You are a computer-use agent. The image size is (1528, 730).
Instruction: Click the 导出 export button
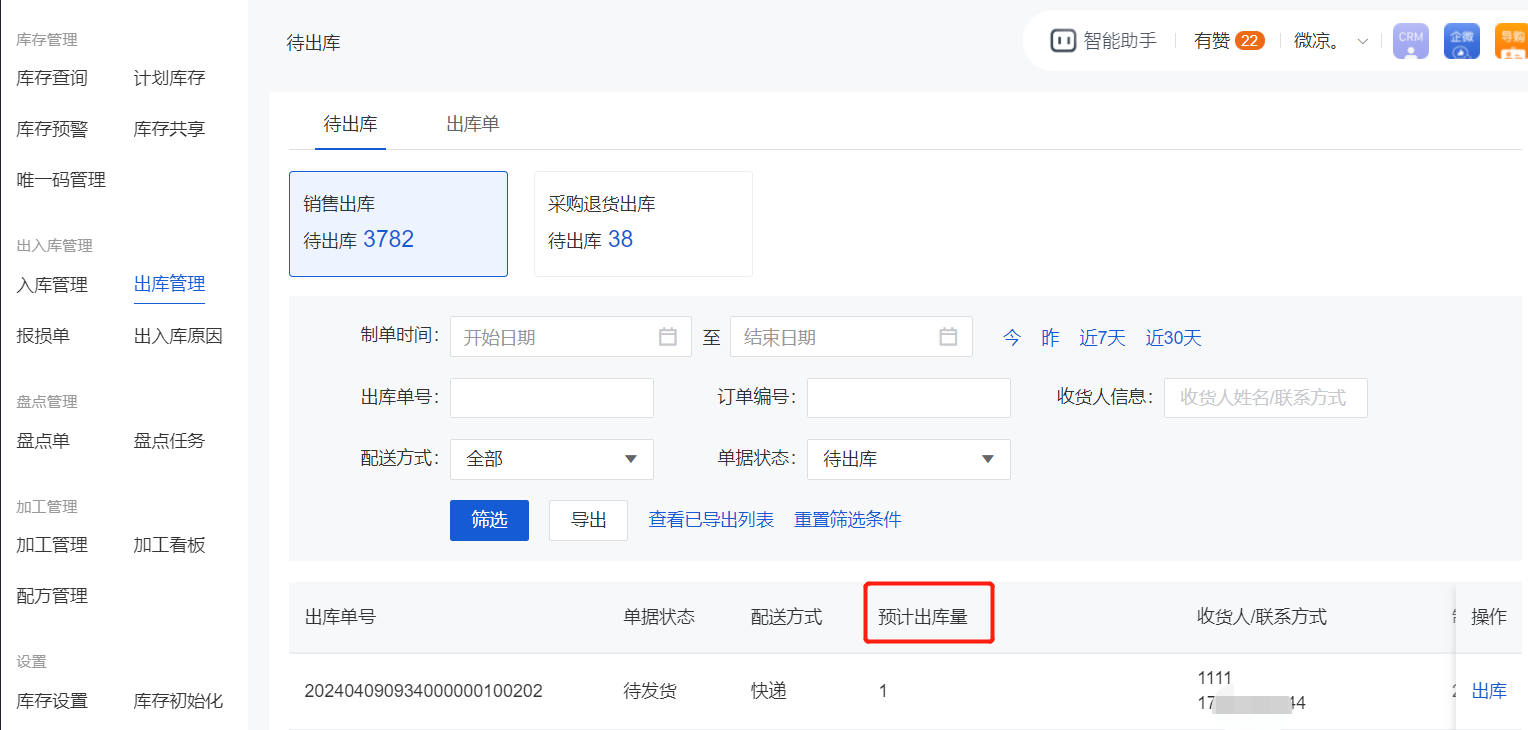[588, 520]
